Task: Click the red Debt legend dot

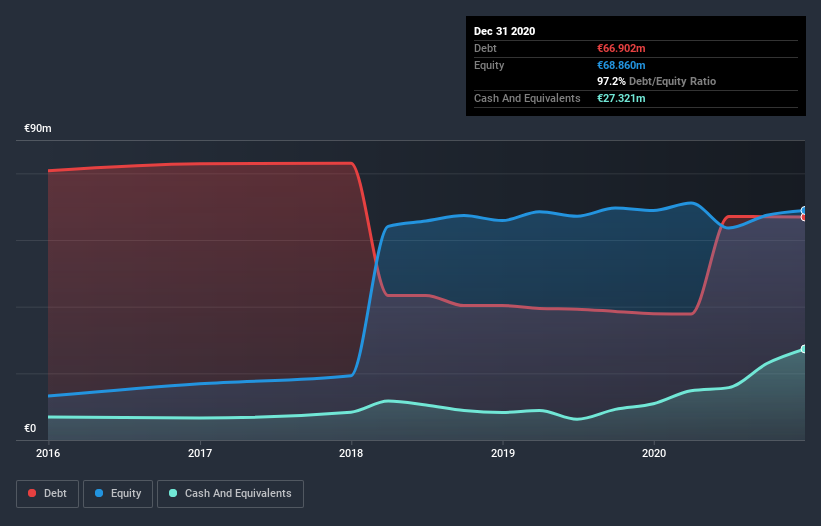Action: tap(32, 493)
